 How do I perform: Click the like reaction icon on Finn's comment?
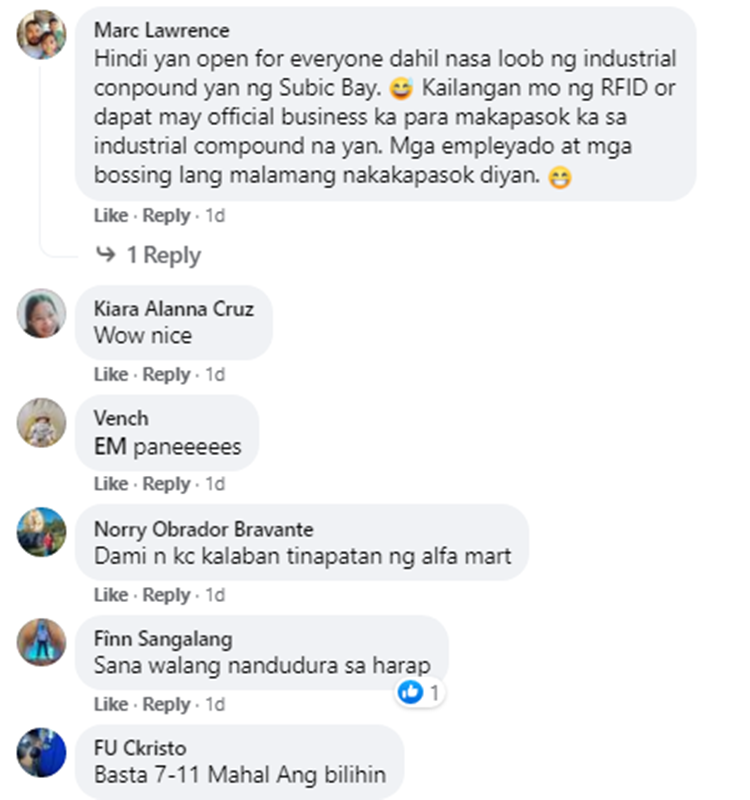pos(410,692)
